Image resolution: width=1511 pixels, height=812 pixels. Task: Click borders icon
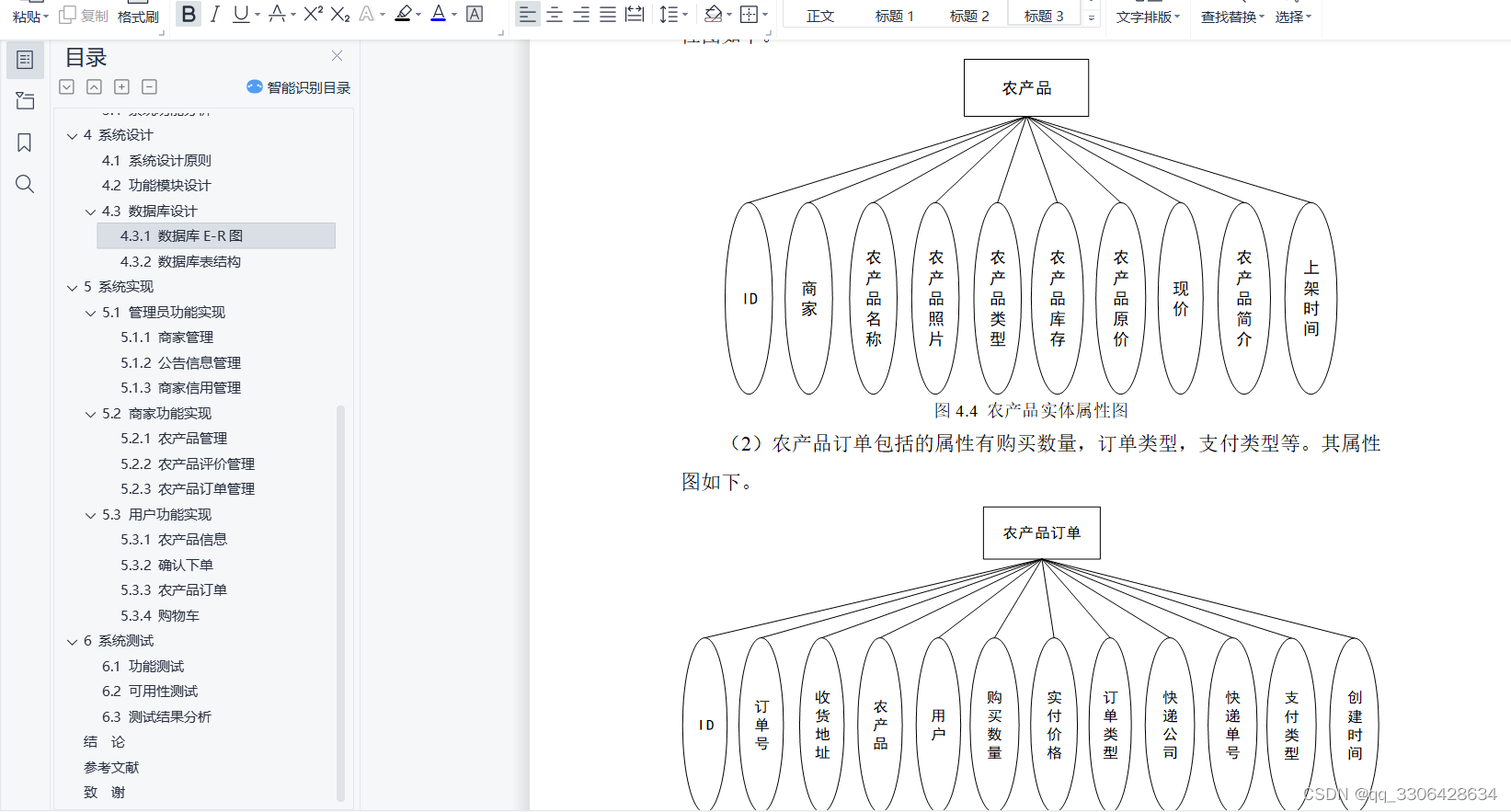tap(749, 14)
